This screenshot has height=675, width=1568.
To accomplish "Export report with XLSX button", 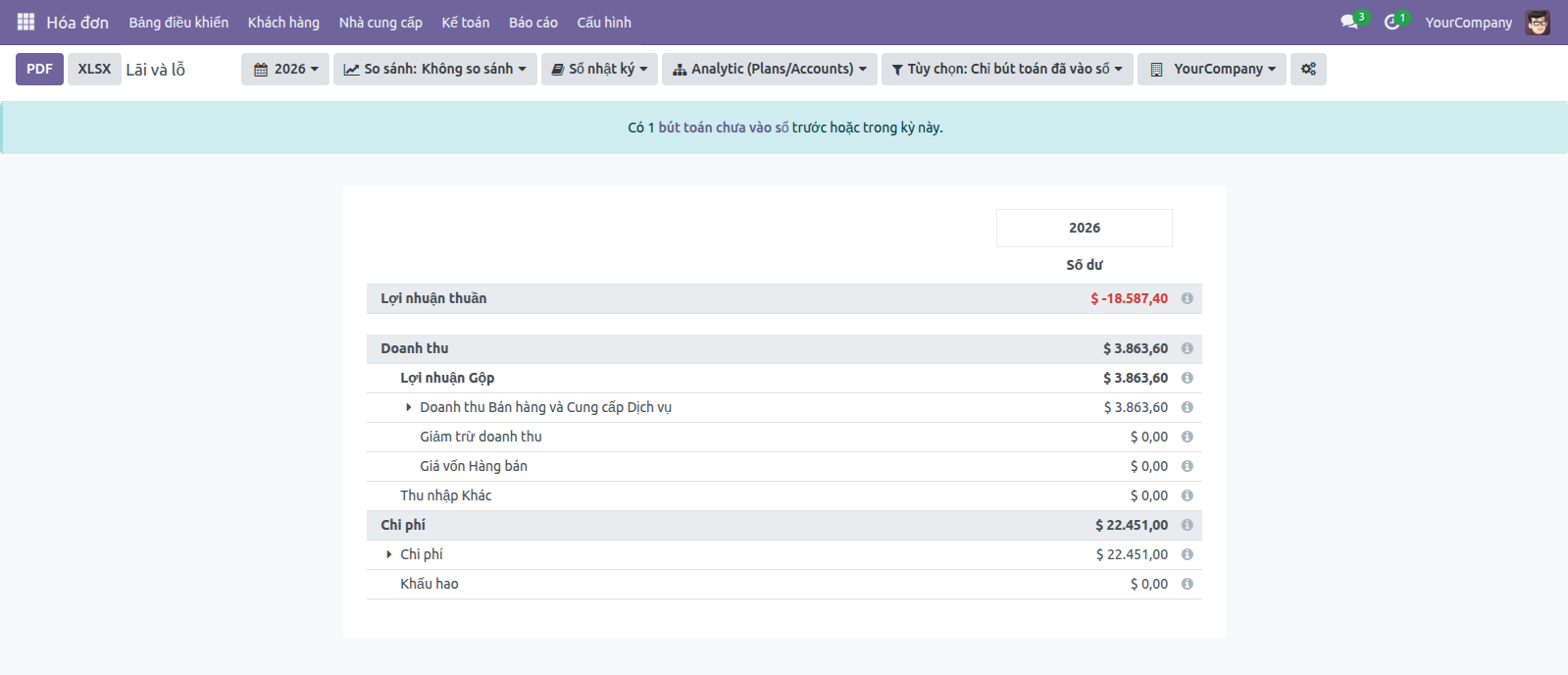I will coord(94,69).
